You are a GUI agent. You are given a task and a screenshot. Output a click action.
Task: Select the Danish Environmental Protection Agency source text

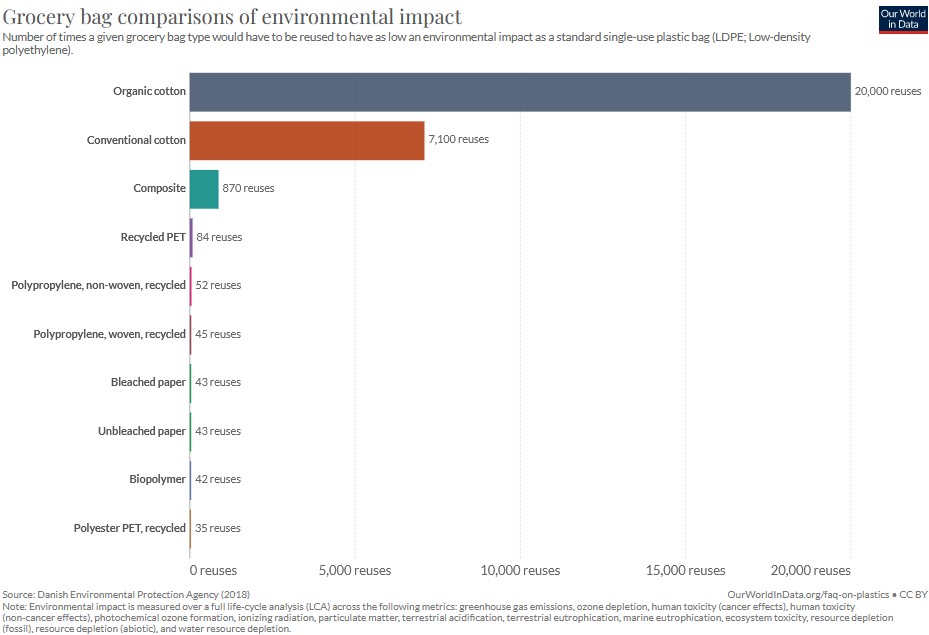coord(128,594)
